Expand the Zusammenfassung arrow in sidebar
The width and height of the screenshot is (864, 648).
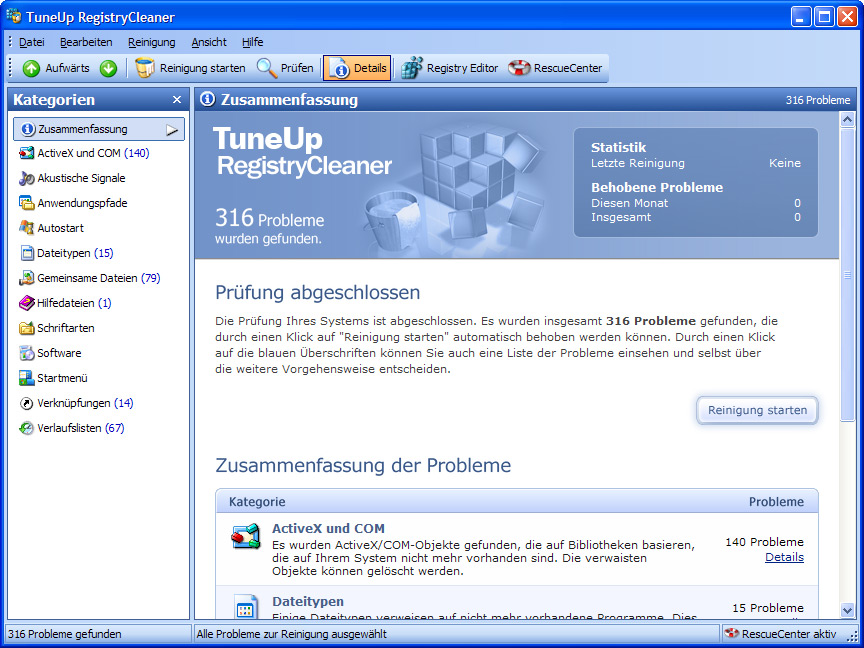click(x=172, y=130)
